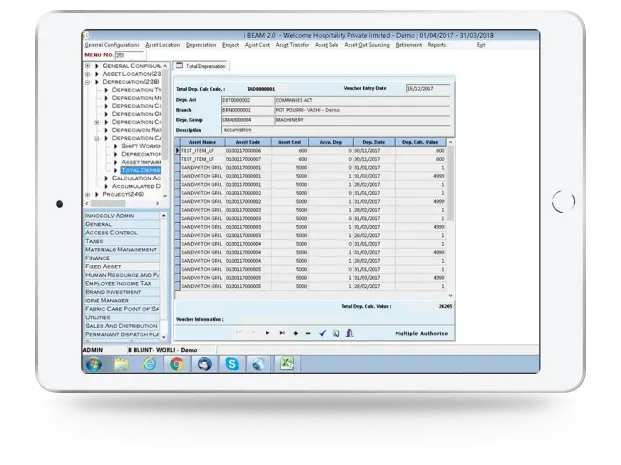This screenshot has width=621, height=465.
Task: Click the blue checkmark authorise icon
Action: point(322,334)
